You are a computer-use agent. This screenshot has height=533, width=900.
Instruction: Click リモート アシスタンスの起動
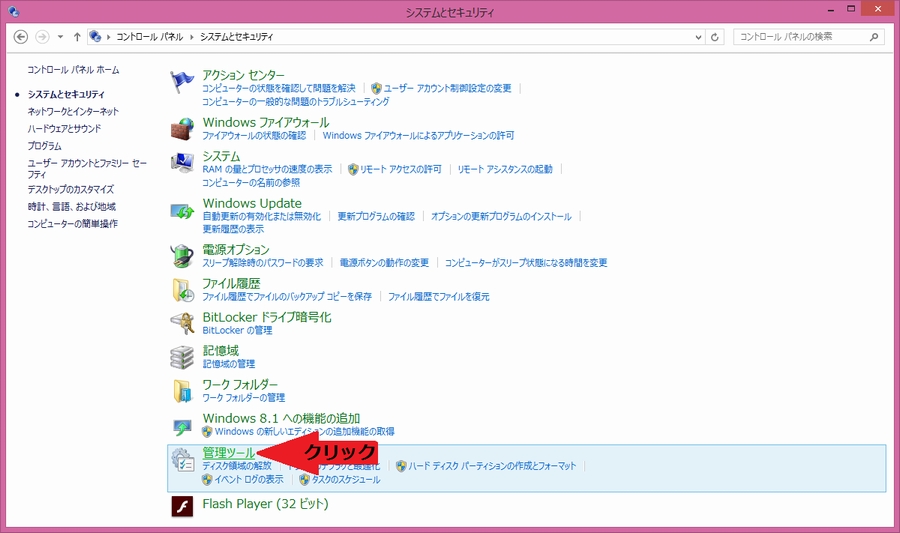pos(505,169)
